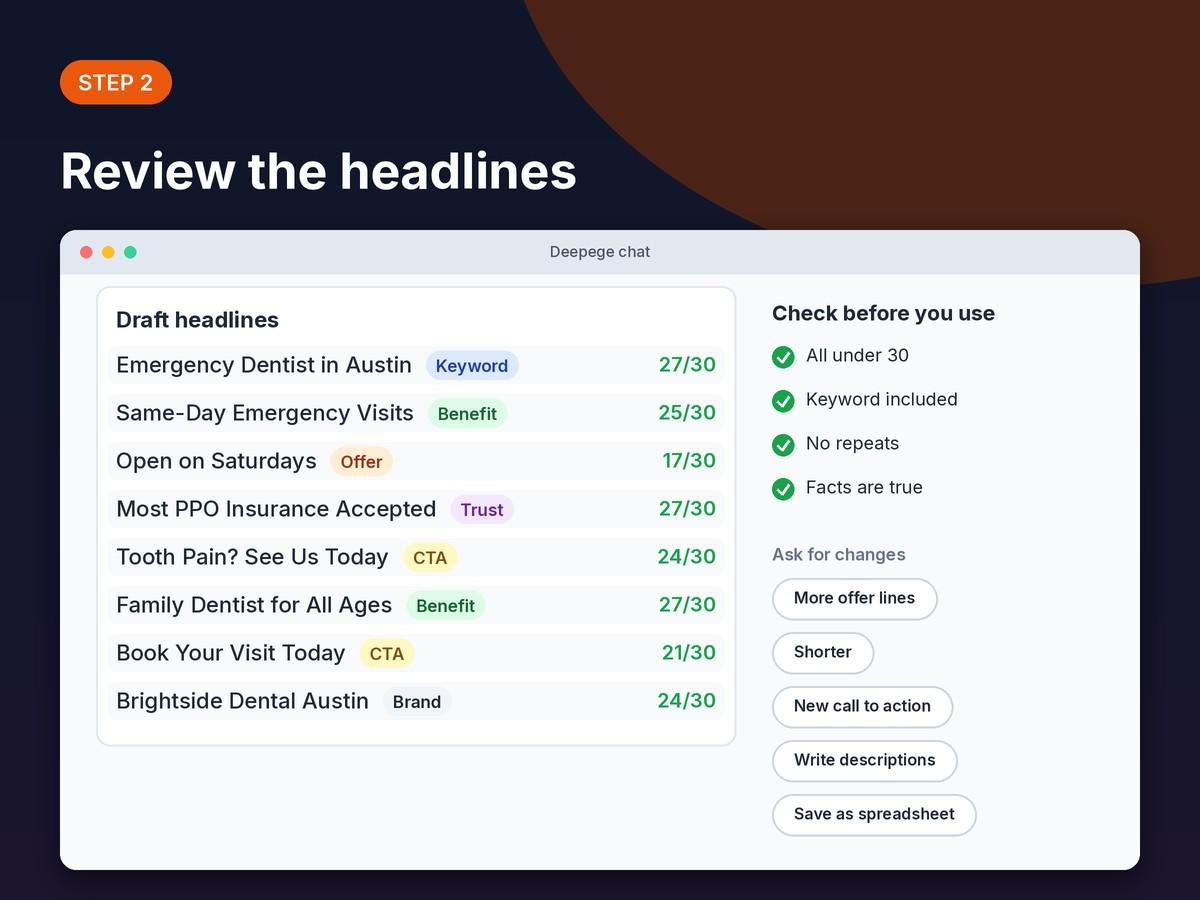Click Write descriptions button
Viewport: 1200px width, 900px height.
[x=864, y=761]
